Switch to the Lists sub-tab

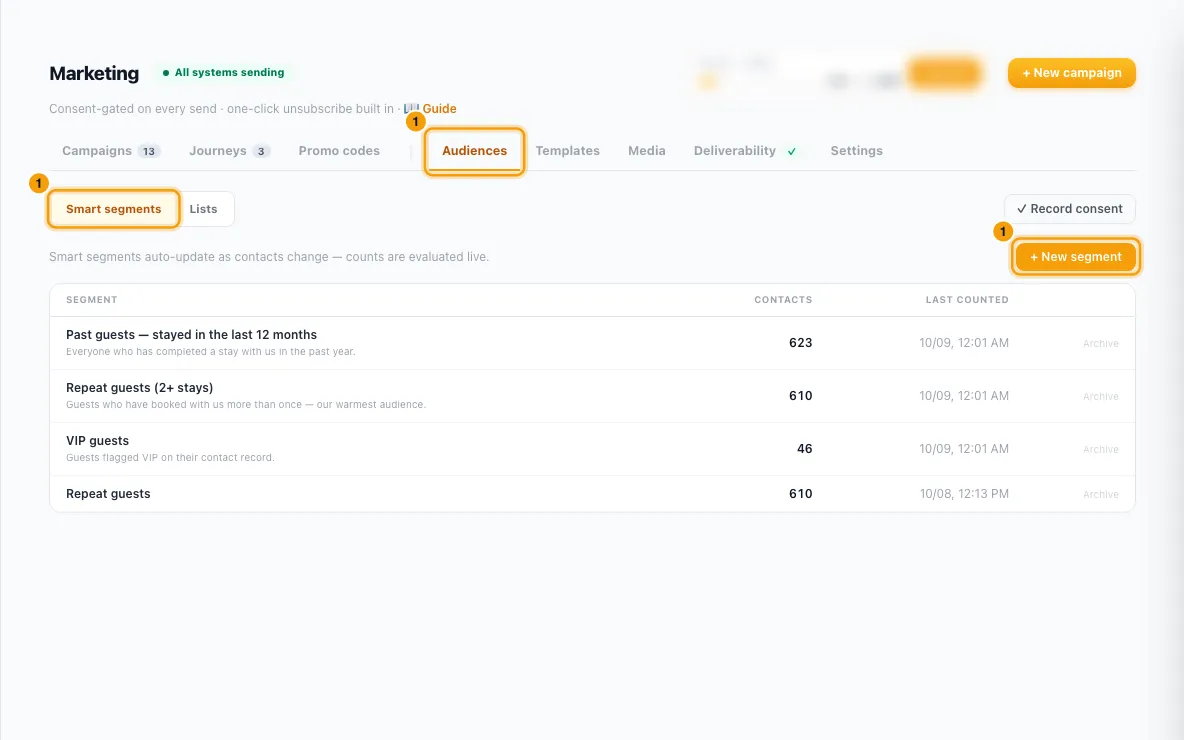[x=203, y=209]
